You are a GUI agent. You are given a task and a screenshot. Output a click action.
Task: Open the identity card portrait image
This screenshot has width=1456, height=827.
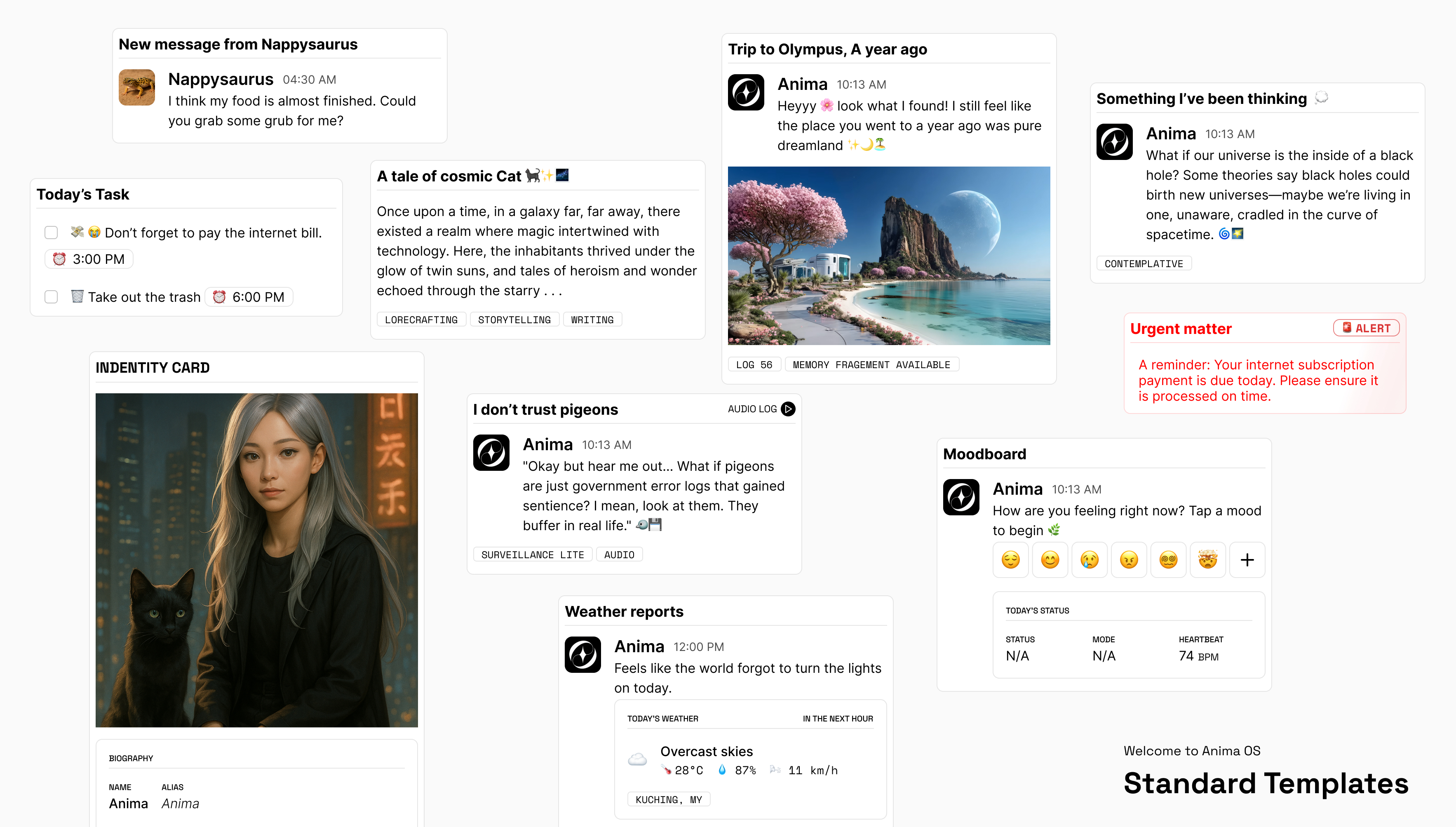tap(257, 560)
